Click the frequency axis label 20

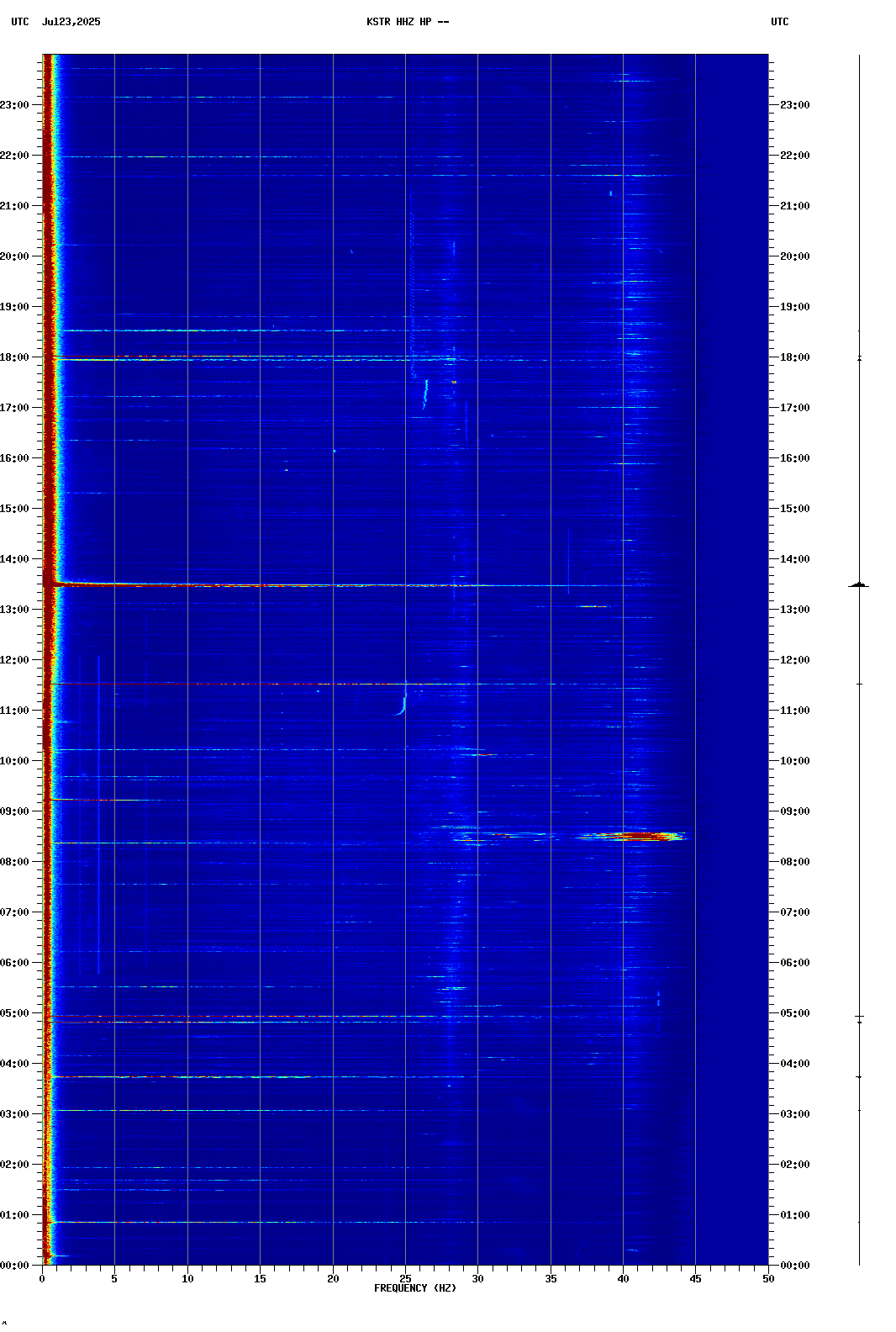point(333,1279)
